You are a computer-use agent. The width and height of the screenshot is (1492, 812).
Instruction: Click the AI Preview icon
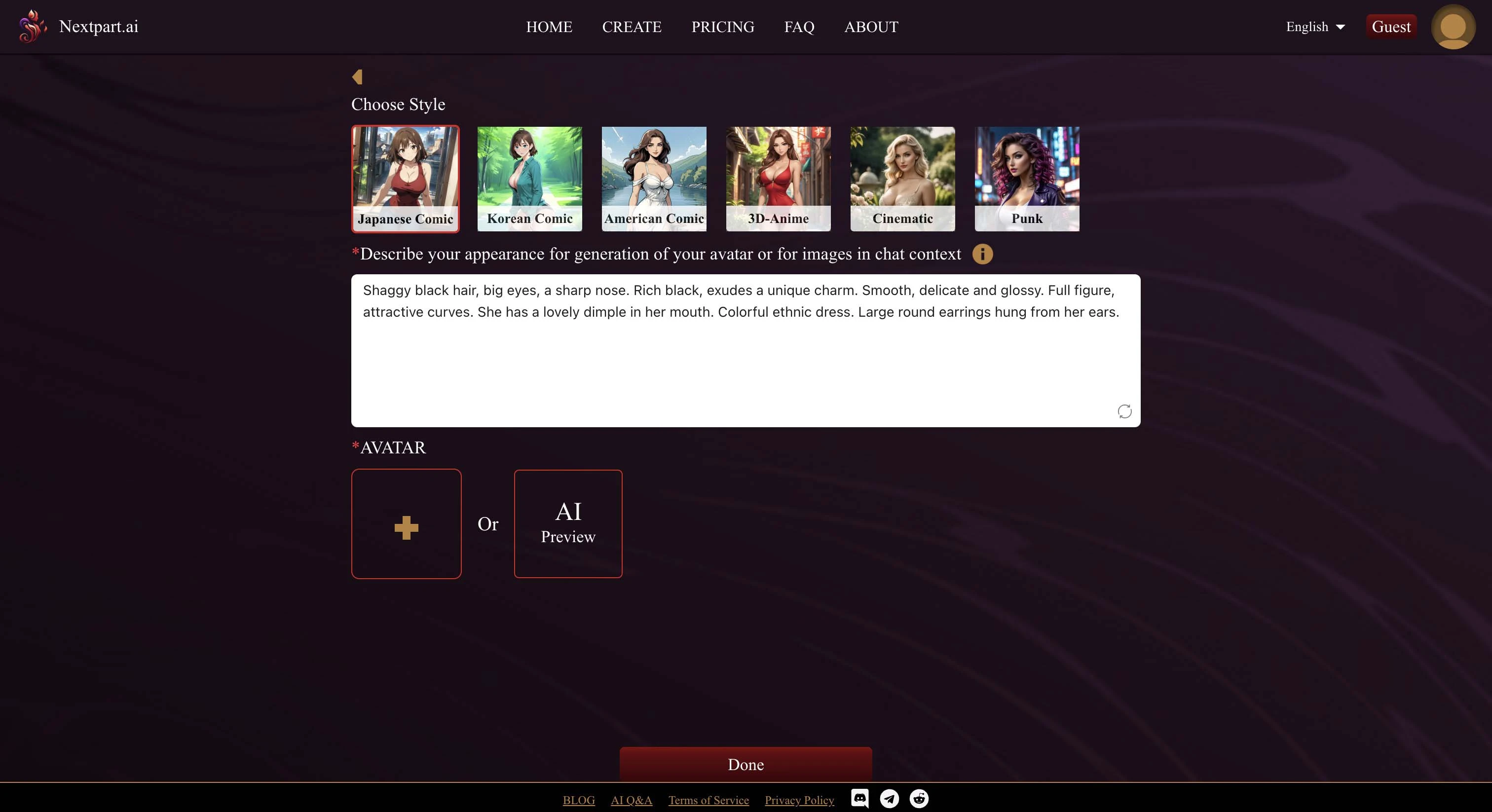(x=568, y=523)
